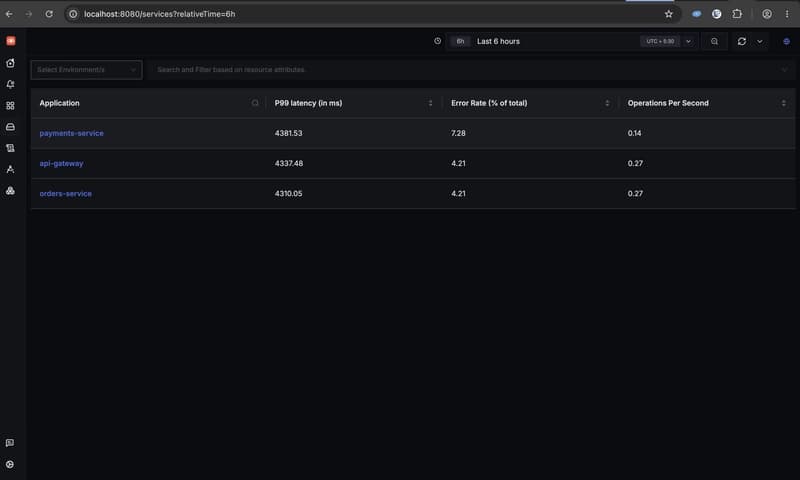Click the 7.28 error rate value
This screenshot has width=800, height=480.
click(458, 133)
